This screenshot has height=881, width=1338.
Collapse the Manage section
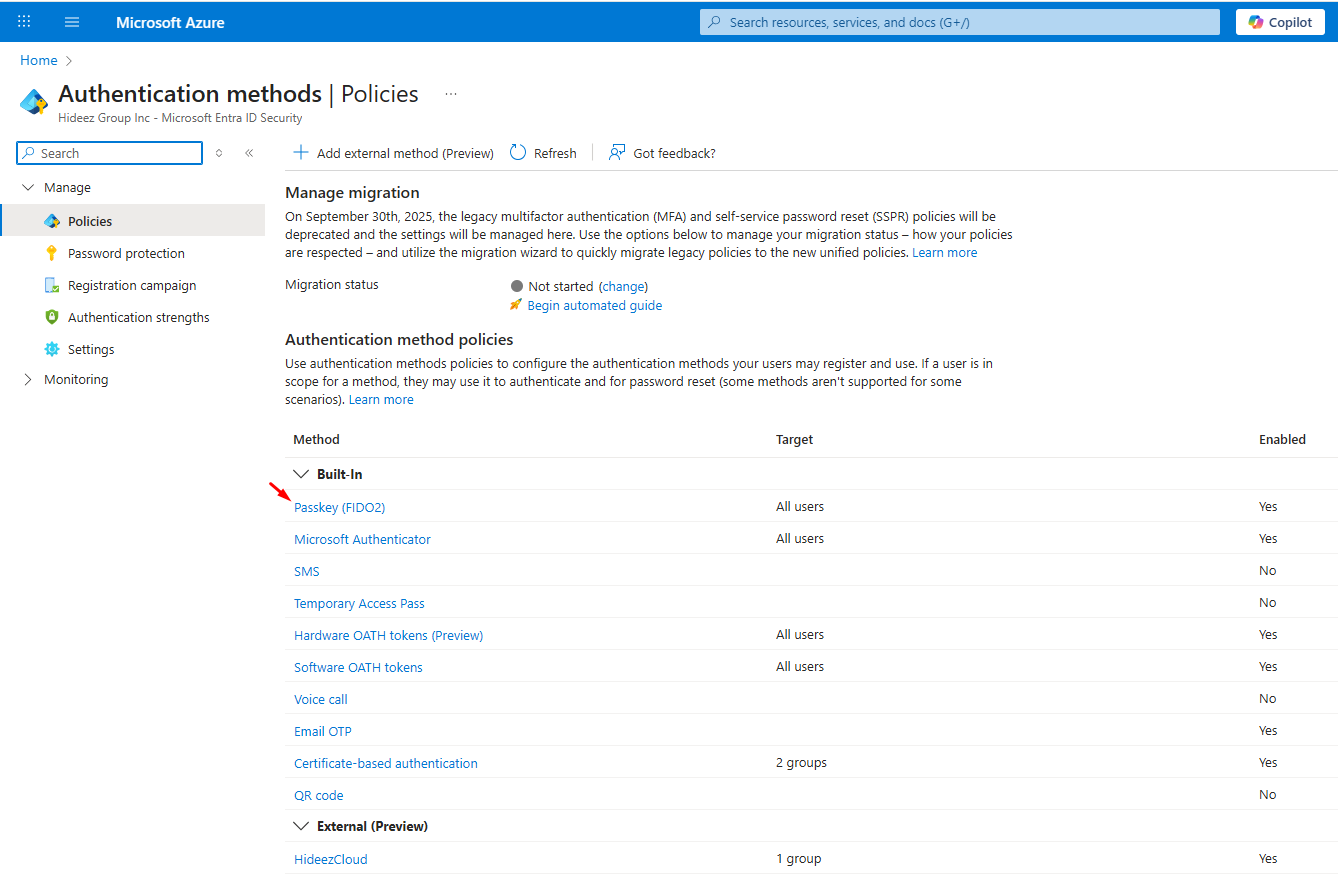point(28,188)
